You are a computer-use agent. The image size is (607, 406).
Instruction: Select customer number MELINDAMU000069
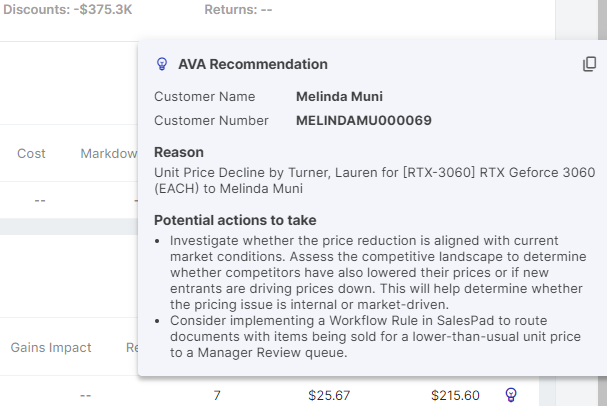pyautogui.click(x=364, y=121)
